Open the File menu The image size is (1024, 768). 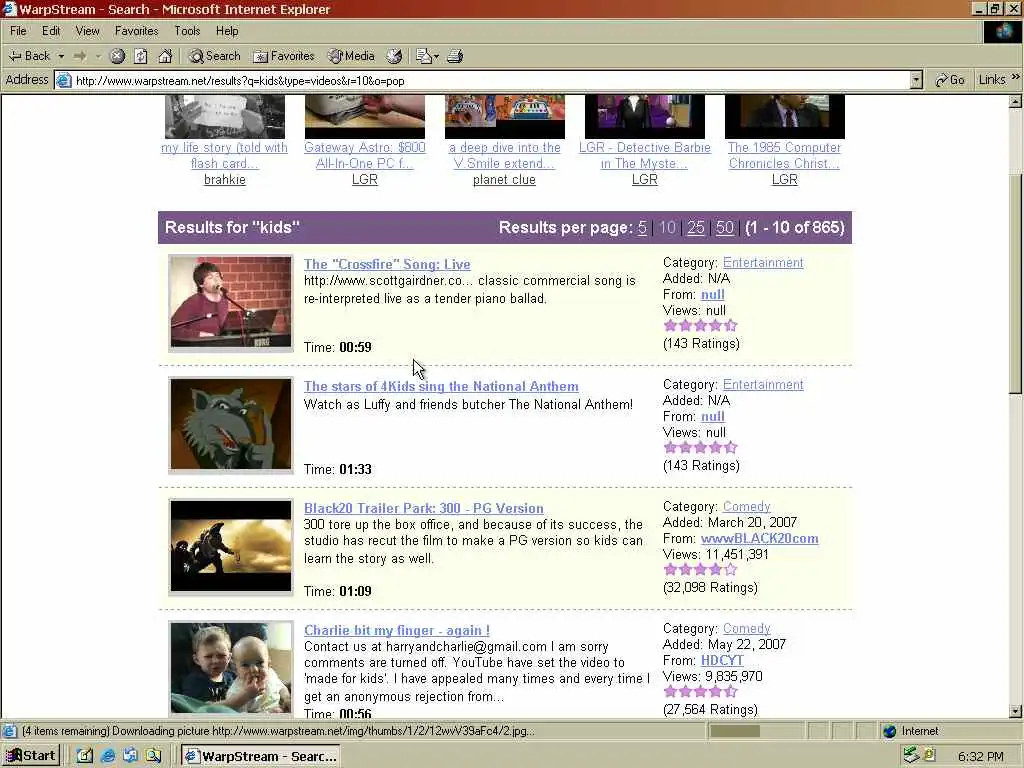(x=18, y=31)
